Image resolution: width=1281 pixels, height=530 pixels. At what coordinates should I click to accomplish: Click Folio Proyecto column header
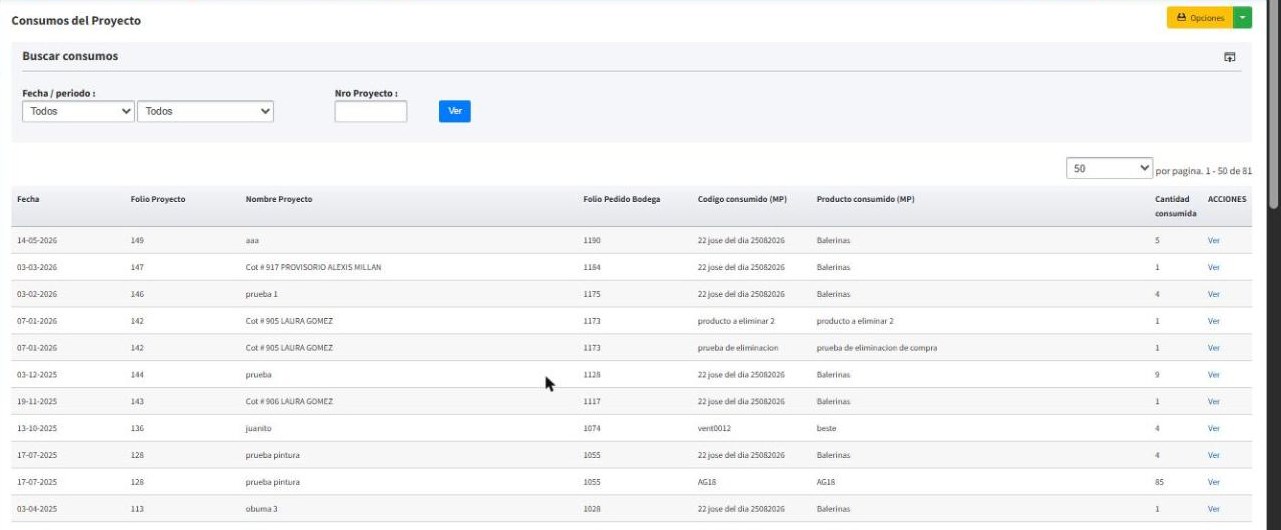(158, 199)
